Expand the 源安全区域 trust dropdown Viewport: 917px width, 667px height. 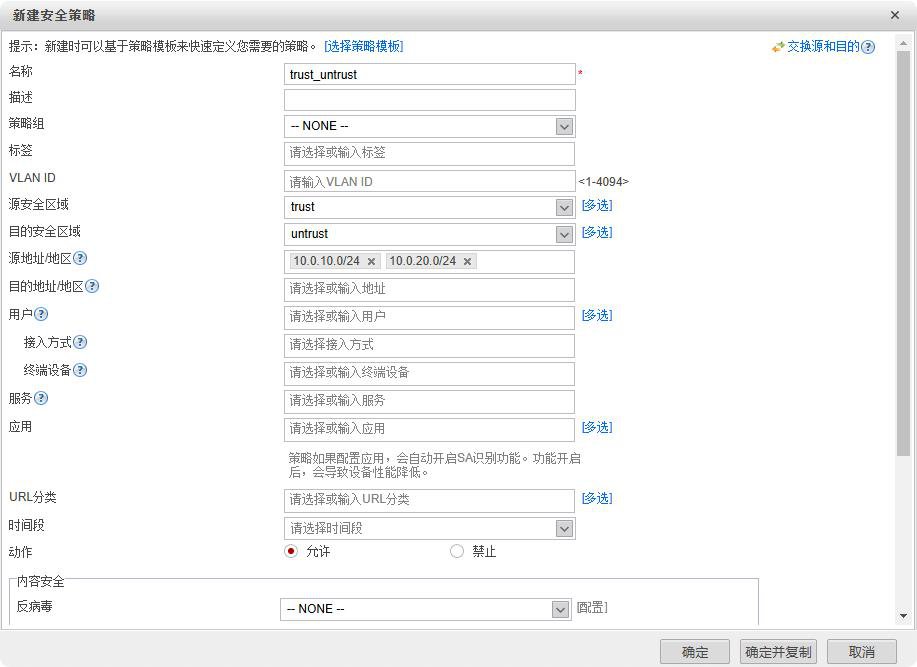564,207
